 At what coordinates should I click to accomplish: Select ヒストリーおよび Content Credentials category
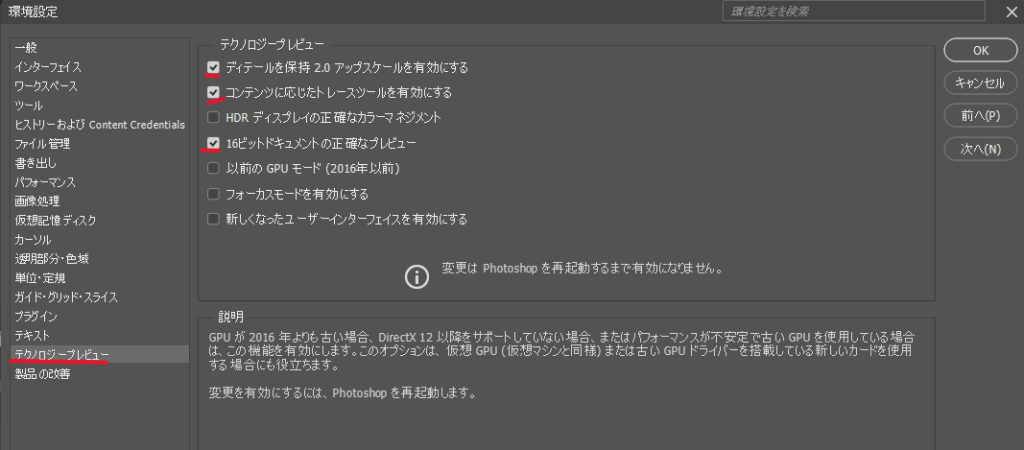99,125
